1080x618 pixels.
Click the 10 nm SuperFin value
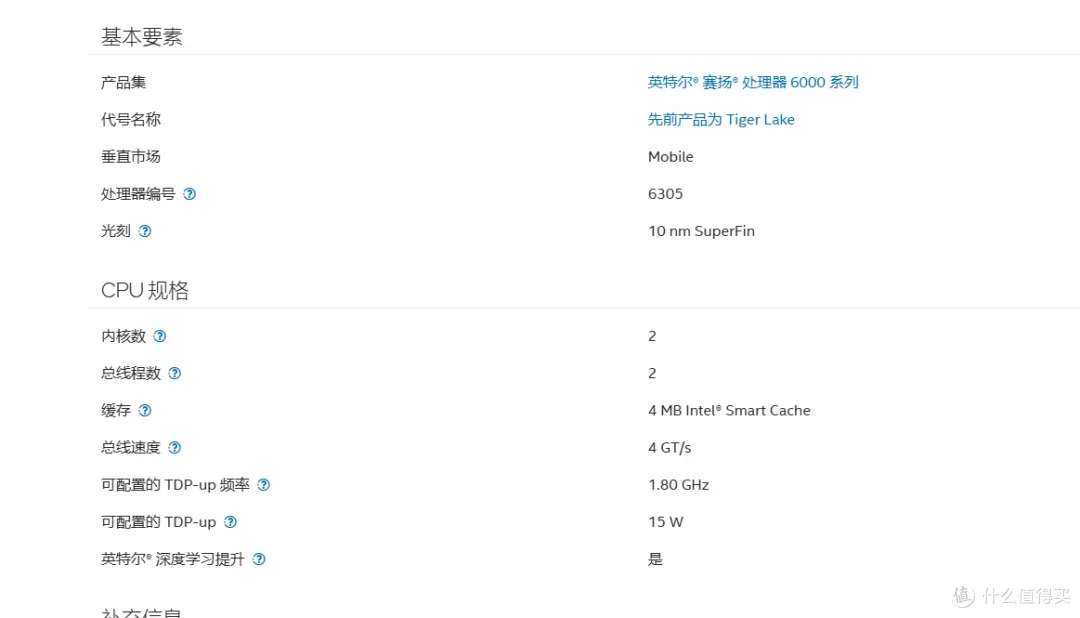click(701, 231)
